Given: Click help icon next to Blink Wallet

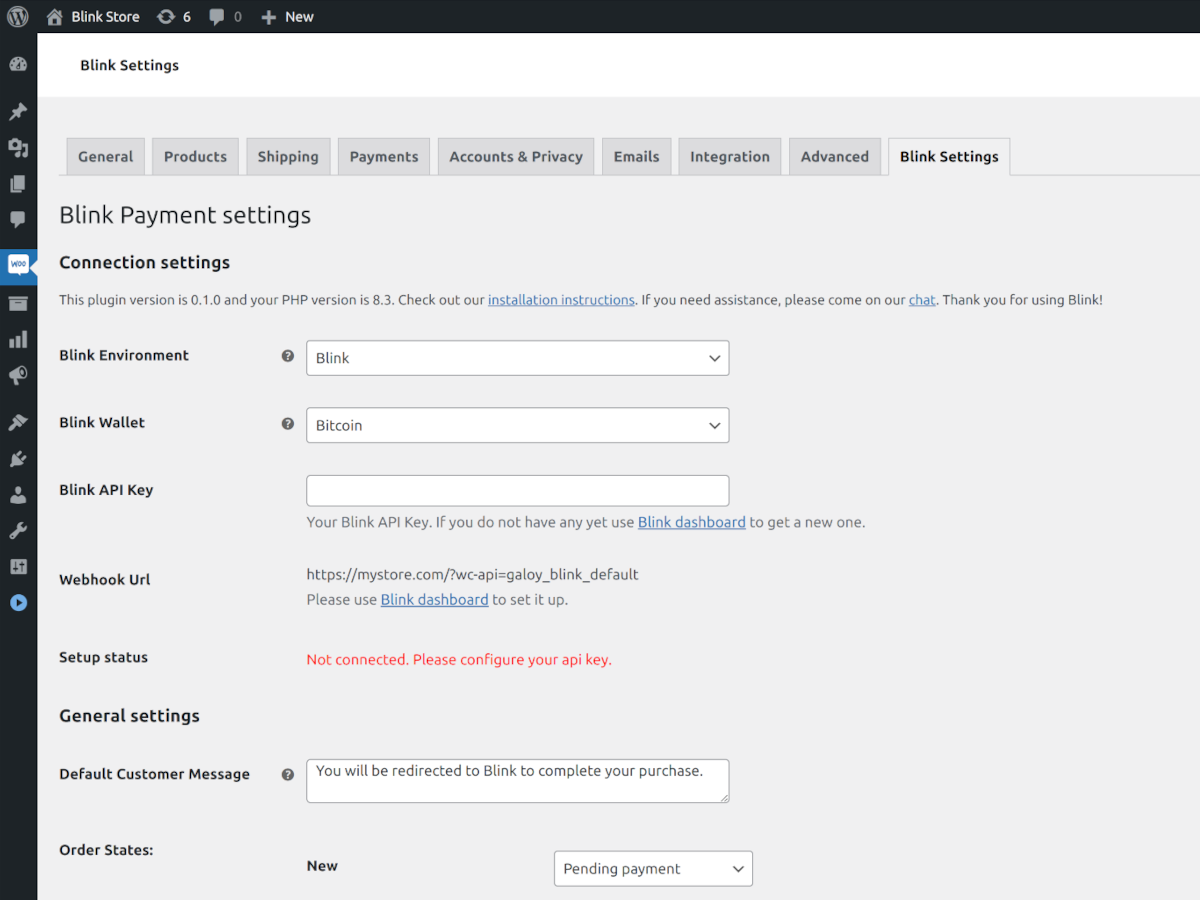Looking at the screenshot, I should pos(288,424).
